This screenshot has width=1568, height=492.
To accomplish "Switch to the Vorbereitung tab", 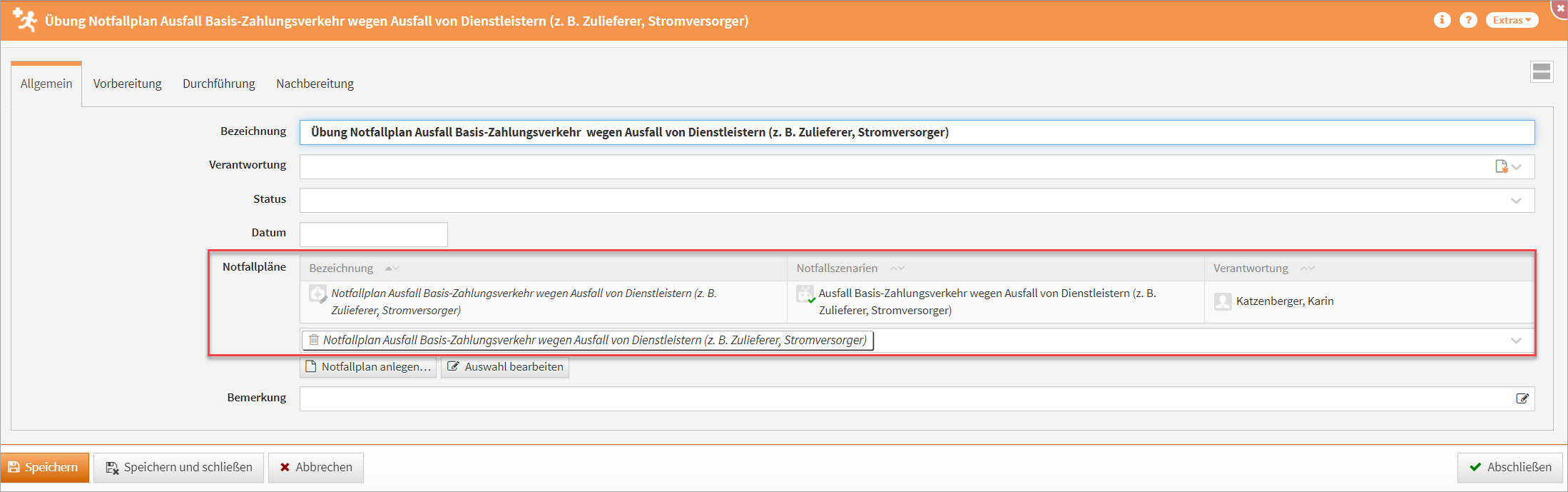I will click(127, 84).
